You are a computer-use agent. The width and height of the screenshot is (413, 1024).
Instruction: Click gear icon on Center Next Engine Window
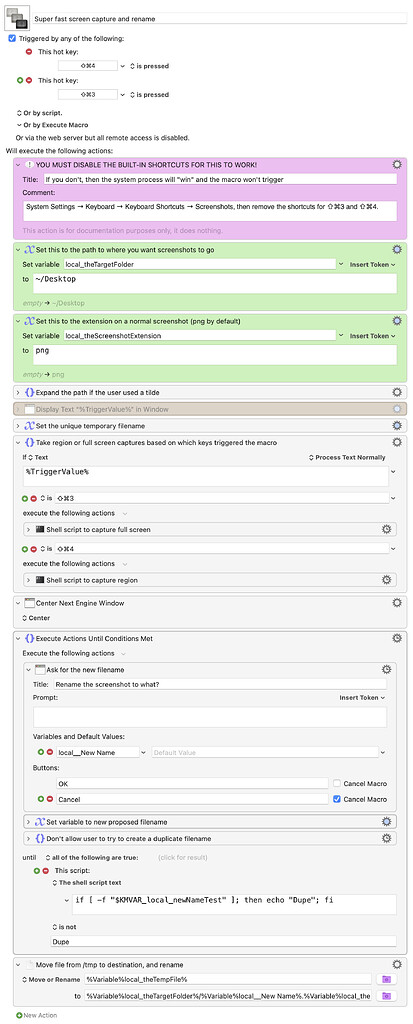point(397,603)
